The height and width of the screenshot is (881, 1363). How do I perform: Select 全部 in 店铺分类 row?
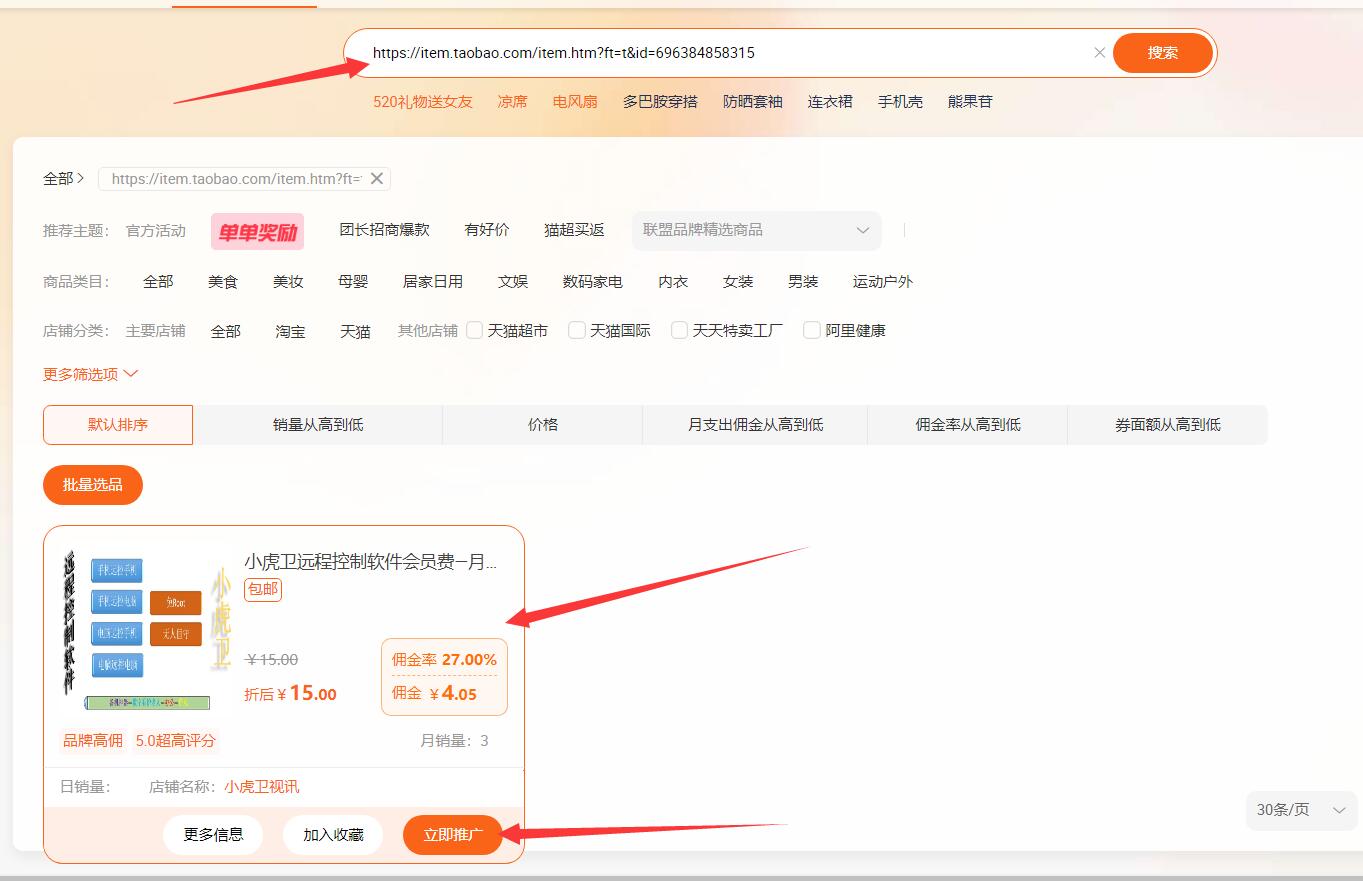pos(226,331)
